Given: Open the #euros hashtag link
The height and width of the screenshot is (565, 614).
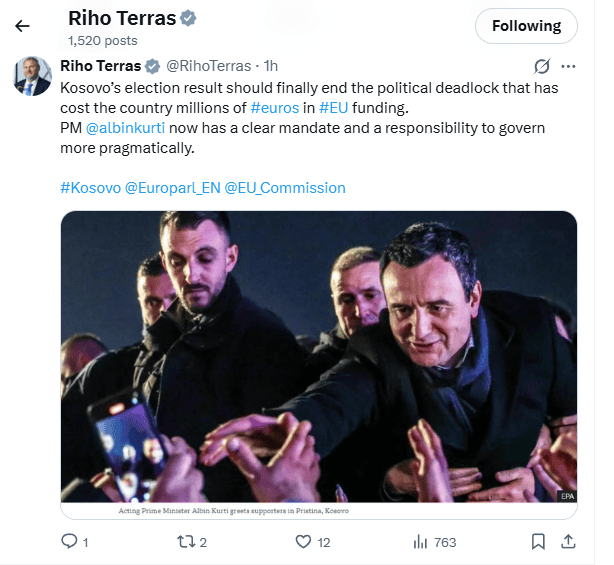Looking at the screenshot, I should tap(275, 107).
